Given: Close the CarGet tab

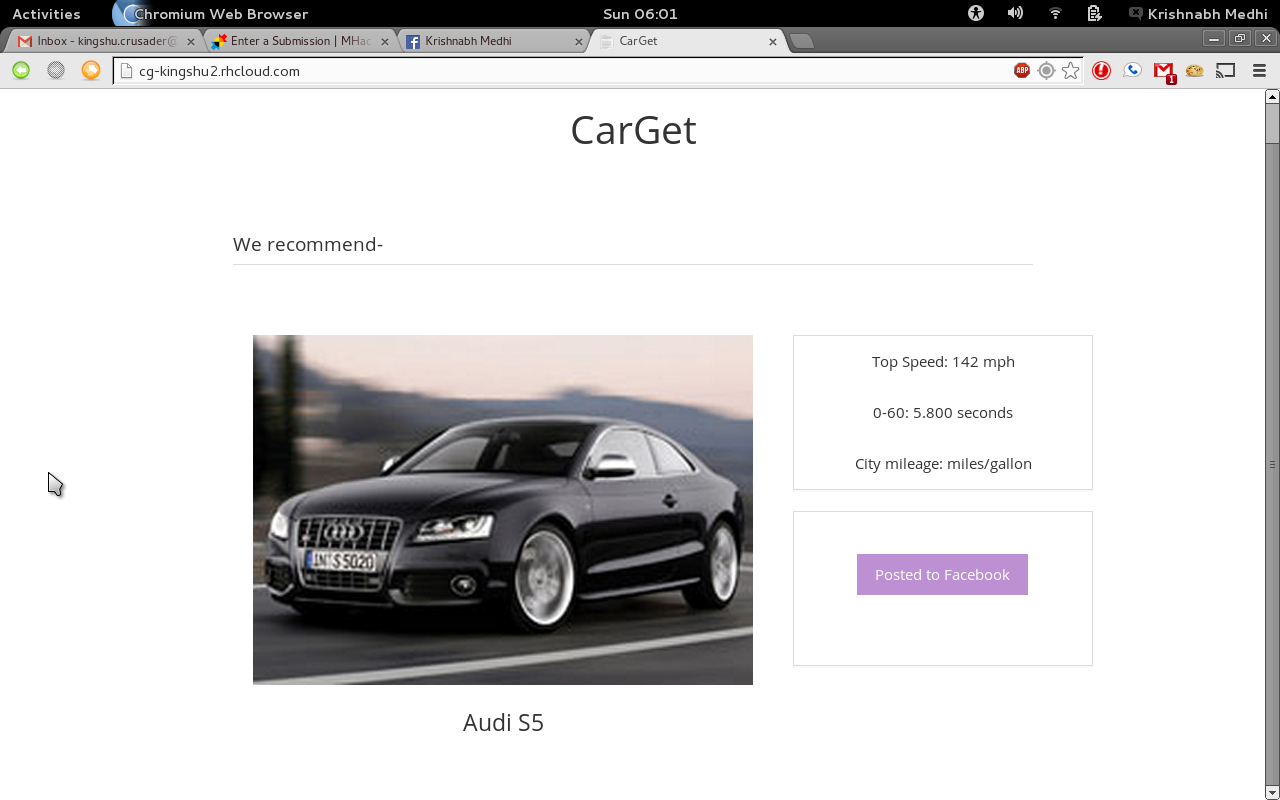Looking at the screenshot, I should pyautogui.click(x=773, y=42).
